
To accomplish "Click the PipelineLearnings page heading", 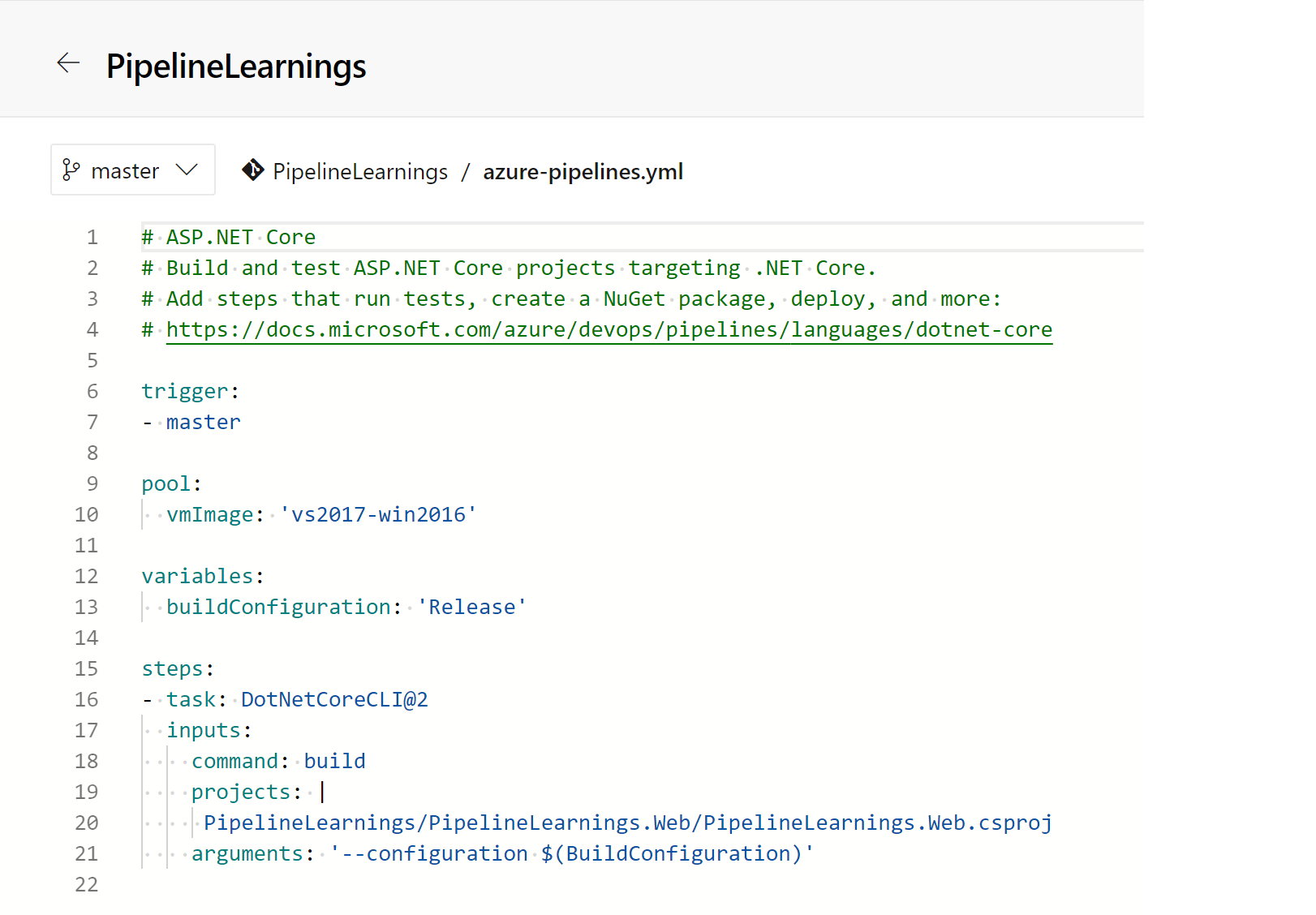I will click(236, 67).
